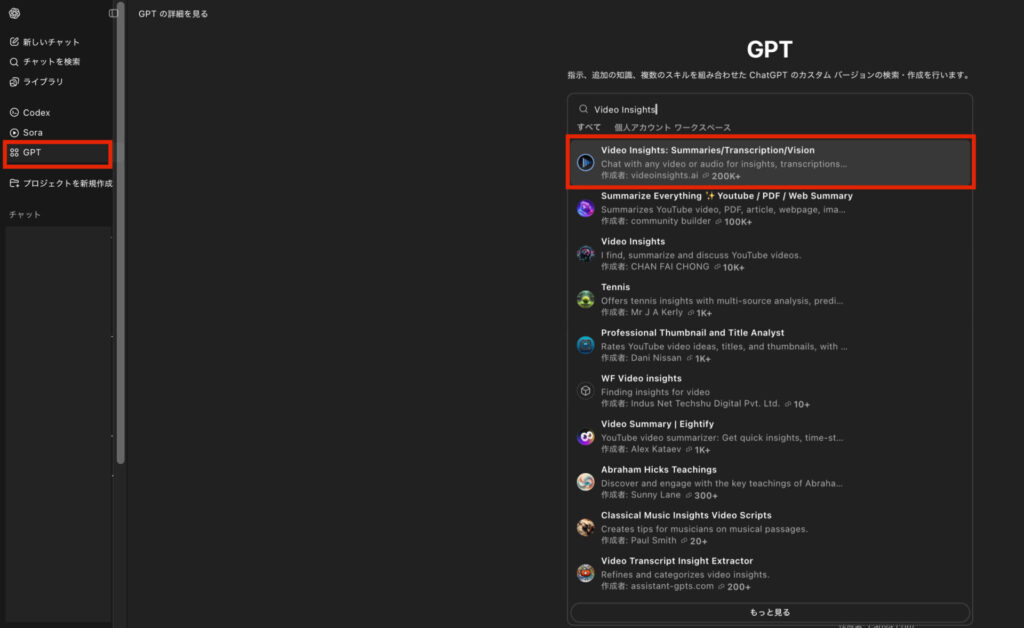Screen dimensions: 1024x628
Task: Click the Video Summary Eightify avatar
Action: 586,437
